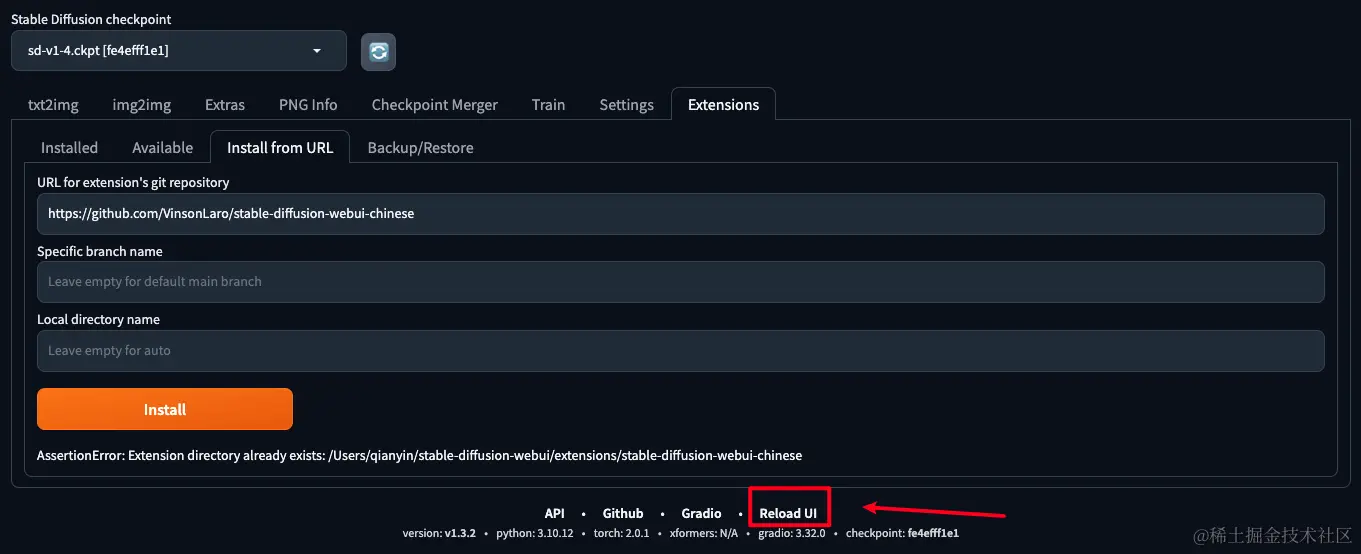
Task: Click the orange Install button
Action: tap(165, 409)
